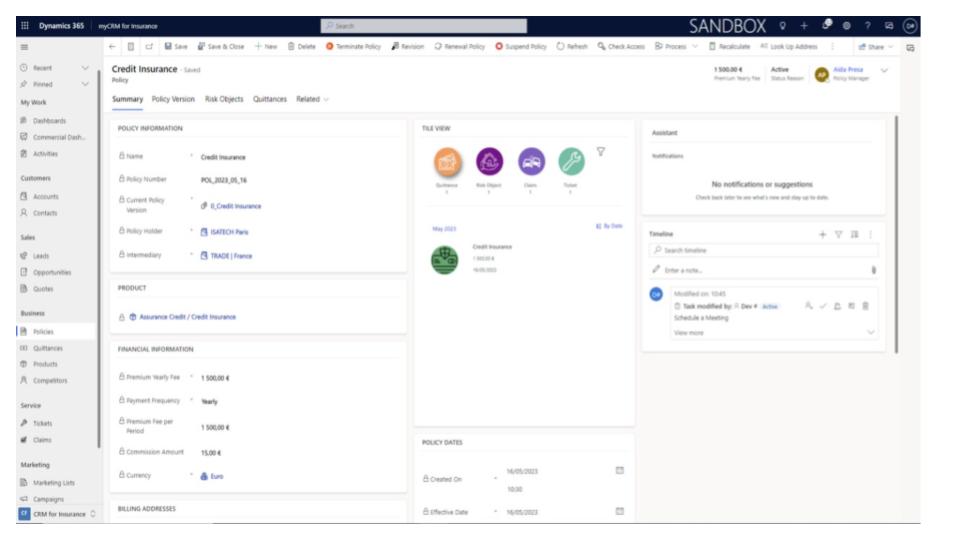
Task: Expand the header details chevron beside Policy Manager
Action: pos(884,71)
